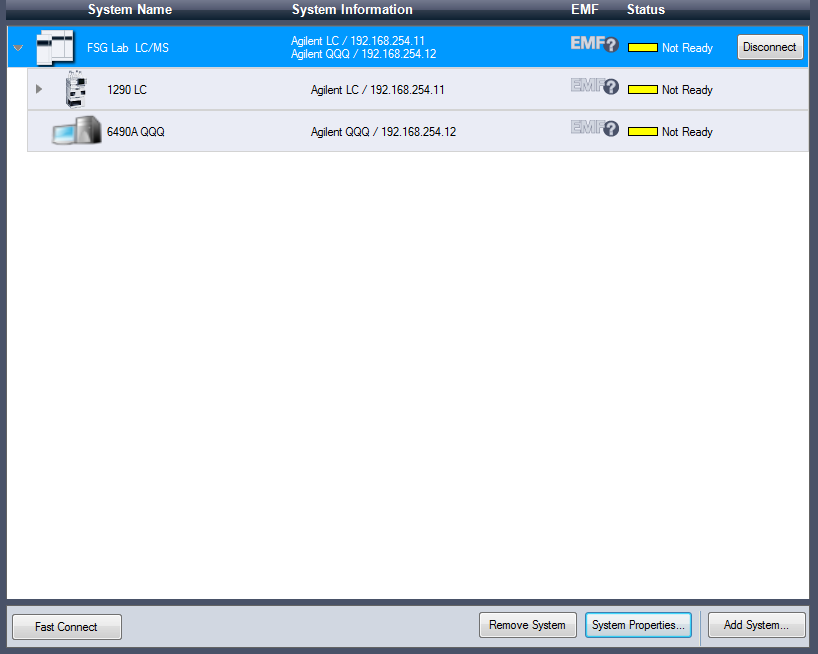Click the 6490A QQQ mass spectrometer icon
The height and width of the screenshot is (654, 818).
(x=76, y=131)
